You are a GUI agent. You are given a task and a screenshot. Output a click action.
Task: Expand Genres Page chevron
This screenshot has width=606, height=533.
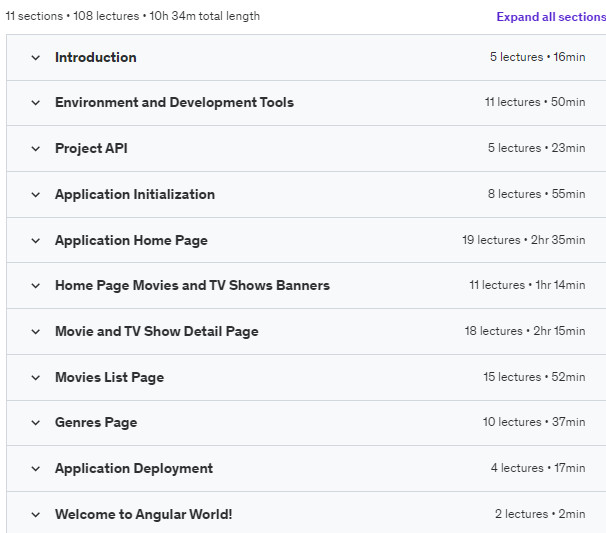pos(36,423)
